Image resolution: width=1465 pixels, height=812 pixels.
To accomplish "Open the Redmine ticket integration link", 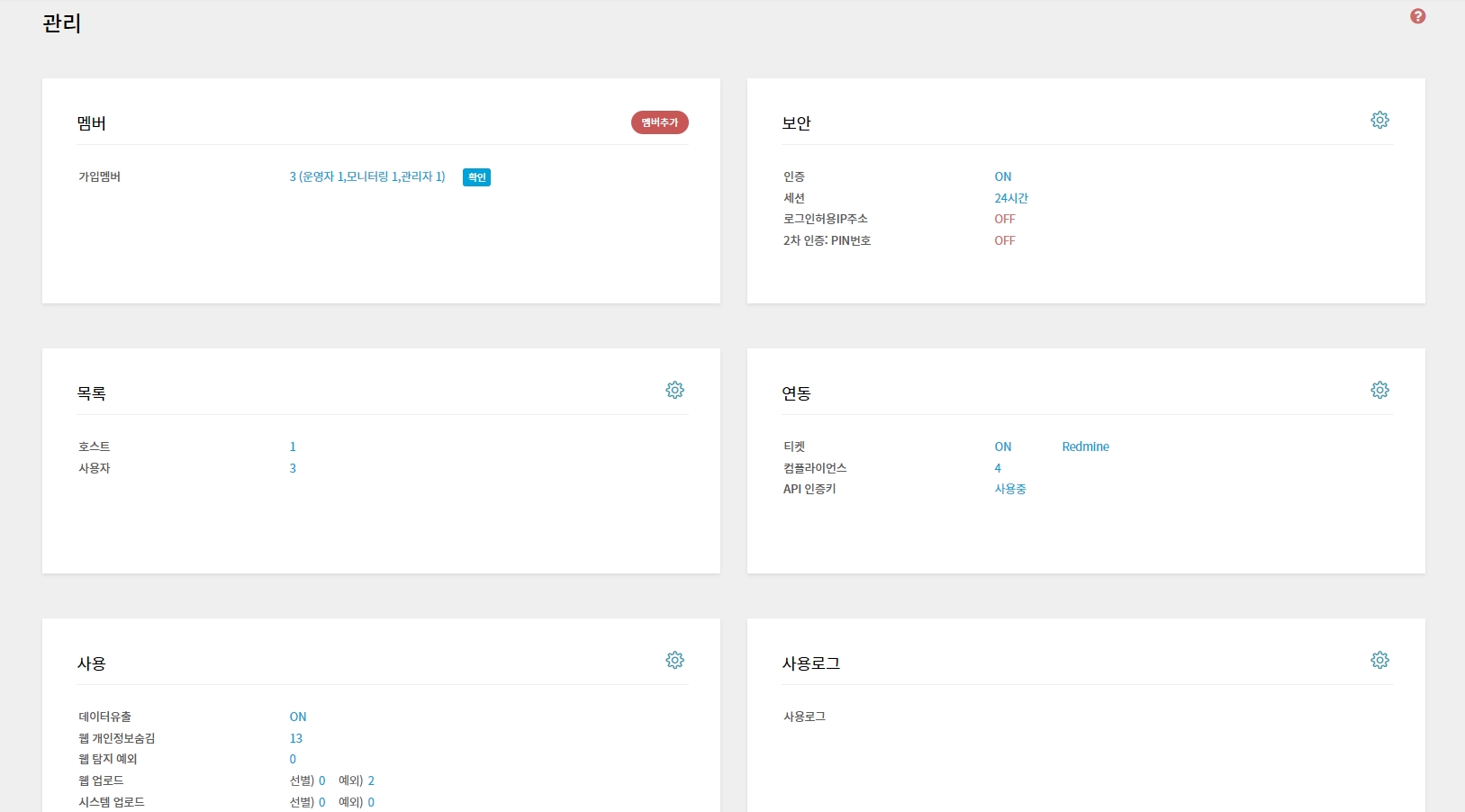I will pyautogui.click(x=1085, y=447).
